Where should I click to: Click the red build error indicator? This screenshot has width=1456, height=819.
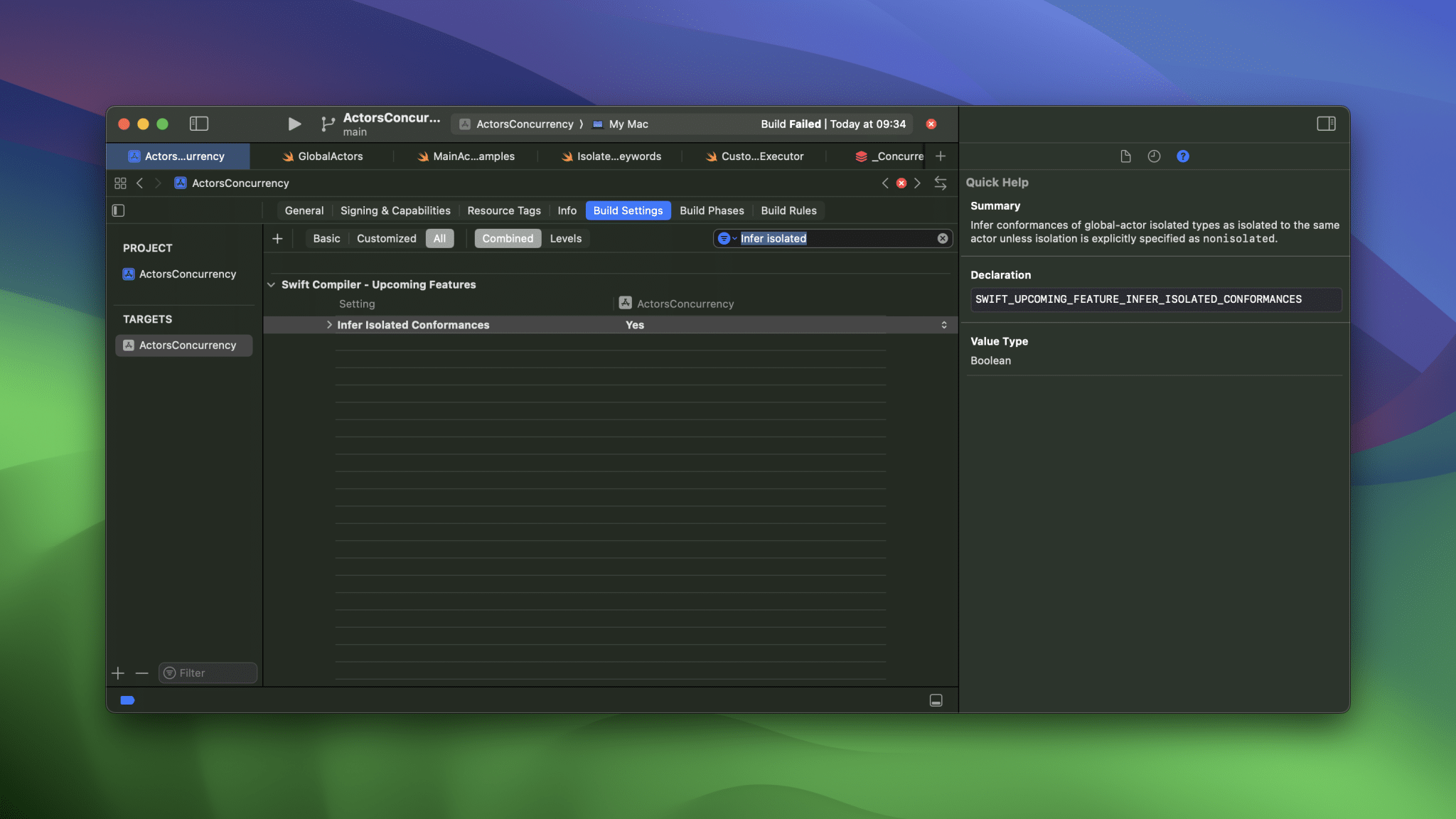[931, 124]
